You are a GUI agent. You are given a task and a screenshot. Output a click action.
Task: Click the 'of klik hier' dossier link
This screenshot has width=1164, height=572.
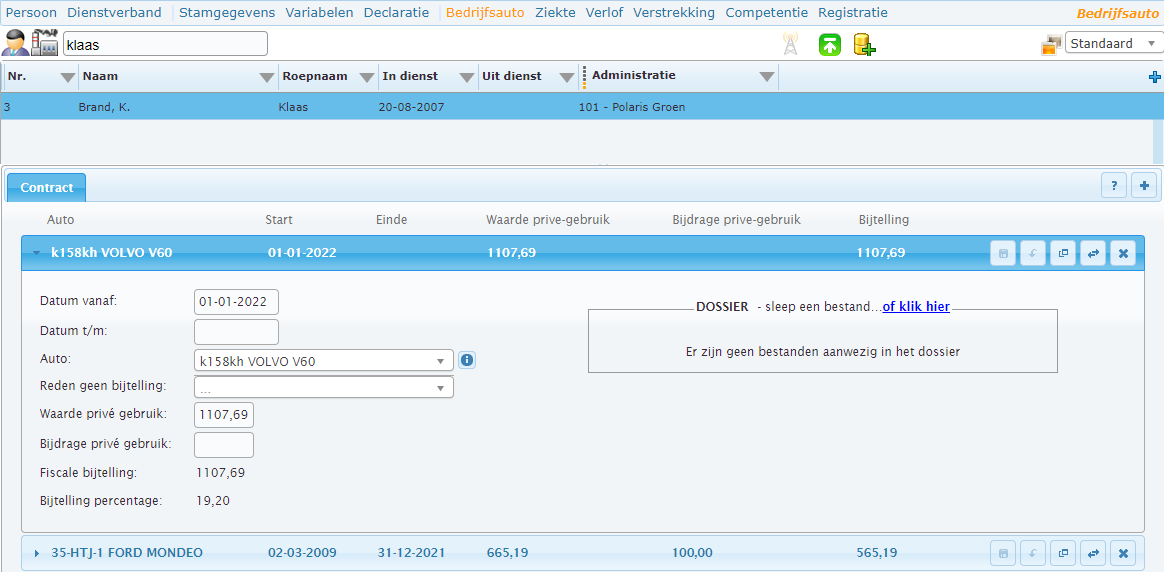pos(916,306)
